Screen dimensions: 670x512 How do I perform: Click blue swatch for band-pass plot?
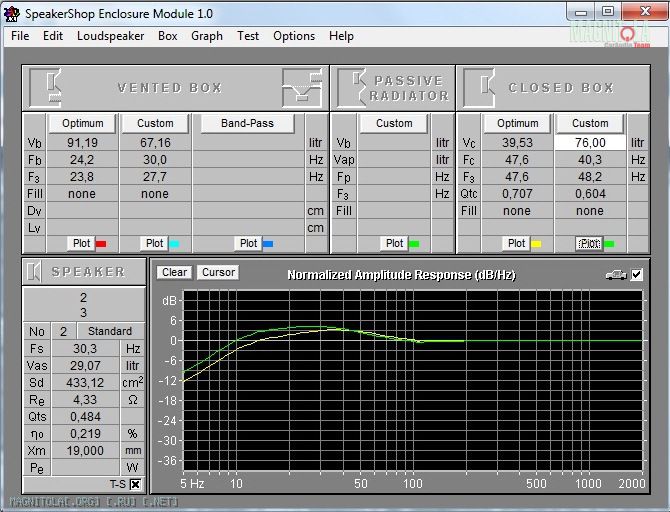268,244
